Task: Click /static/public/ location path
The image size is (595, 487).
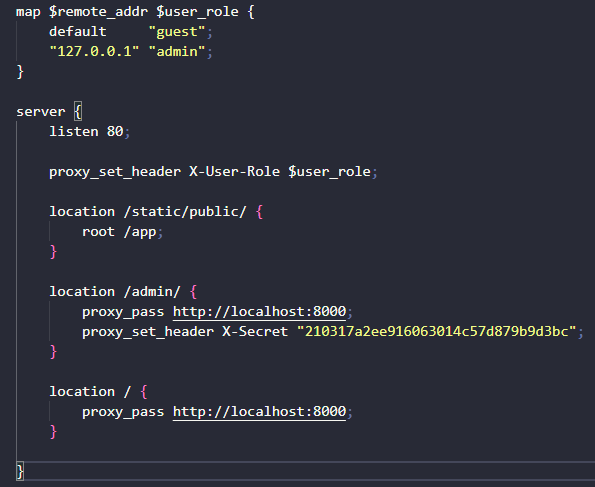Action: pyautogui.click(x=185, y=211)
